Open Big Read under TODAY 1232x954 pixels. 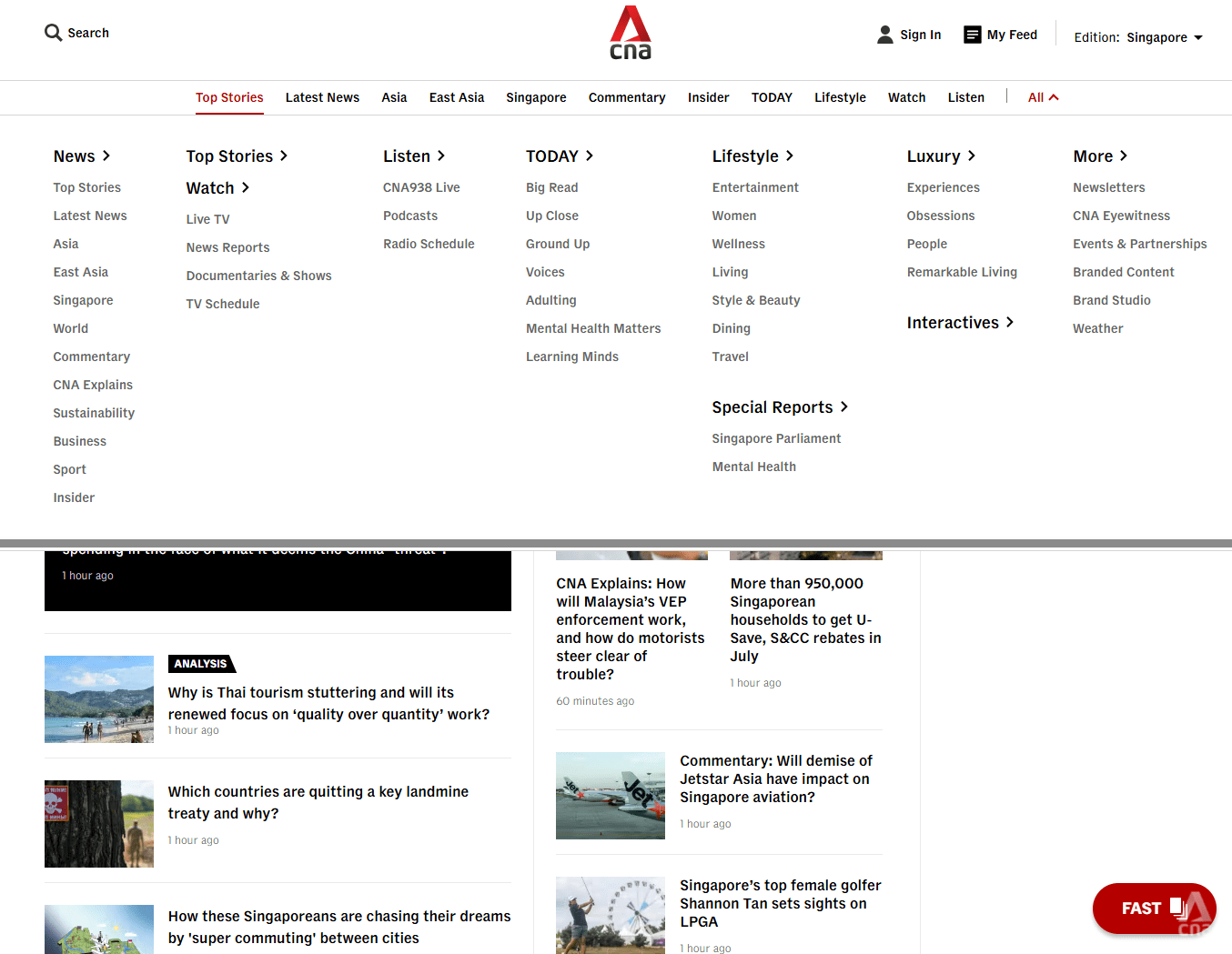[552, 187]
